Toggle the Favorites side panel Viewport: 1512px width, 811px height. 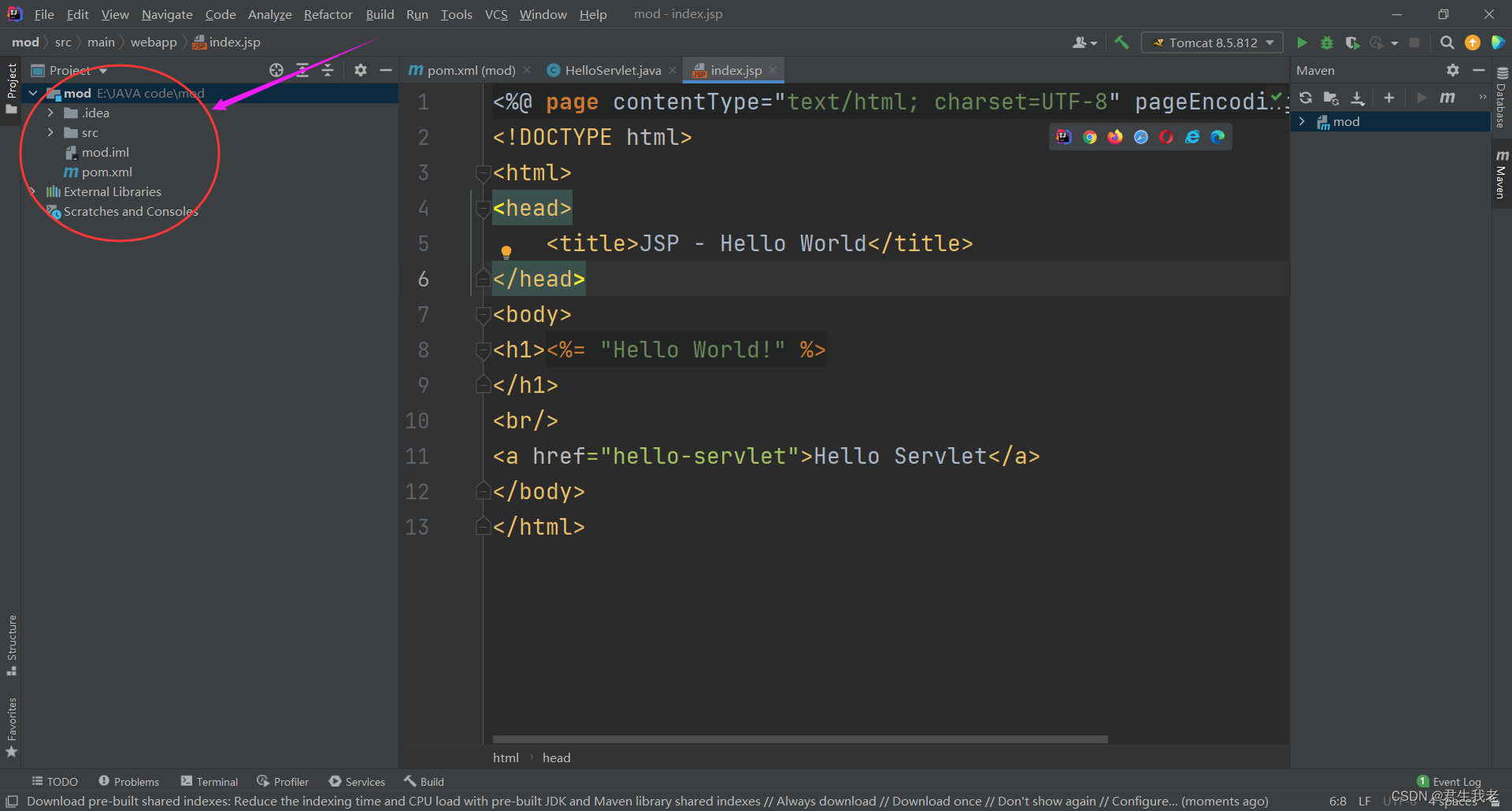click(x=11, y=728)
